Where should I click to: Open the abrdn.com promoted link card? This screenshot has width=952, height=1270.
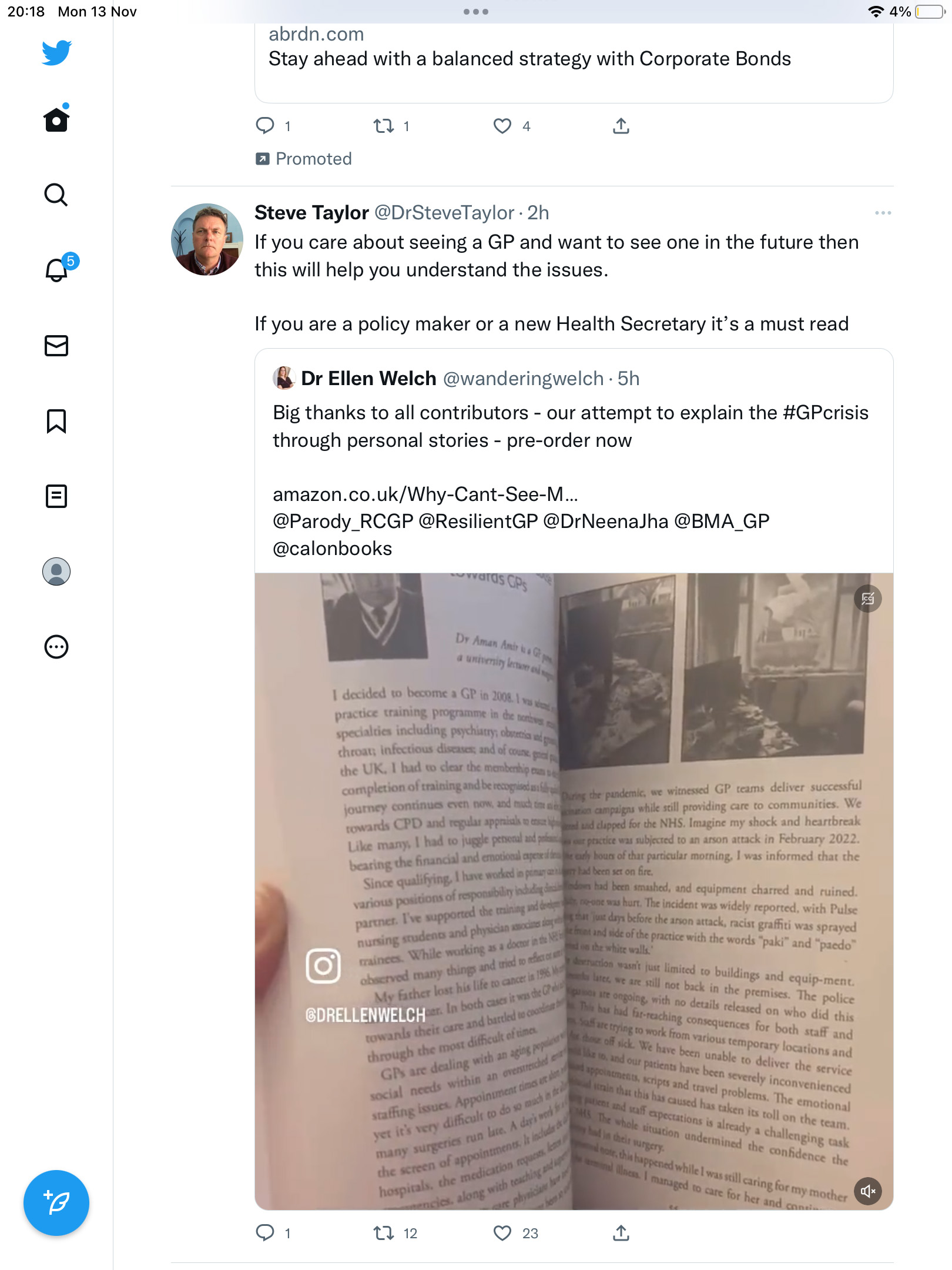point(574,59)
